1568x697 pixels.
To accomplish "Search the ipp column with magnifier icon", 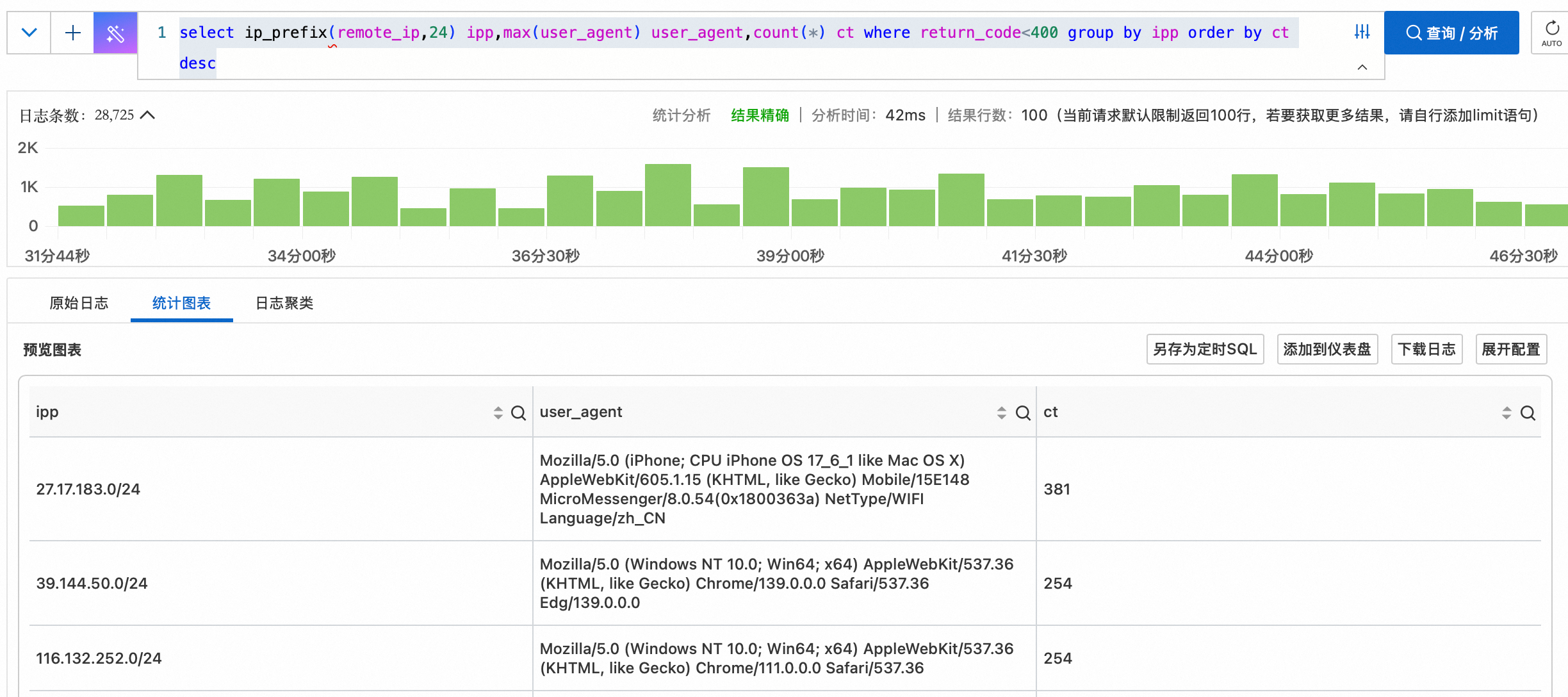I will click(x=518, y=413).
